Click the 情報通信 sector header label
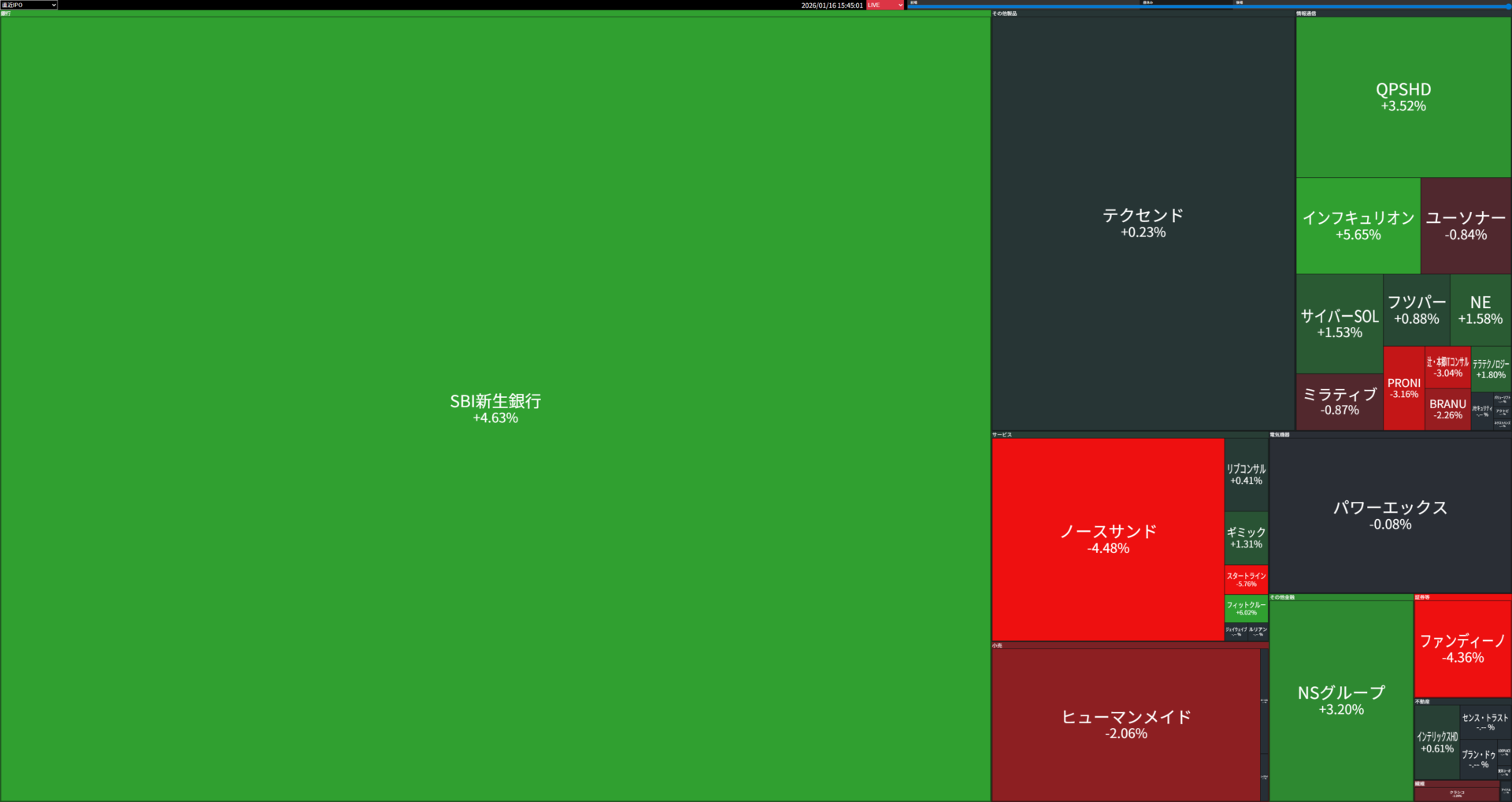Viewport: 1512px width, 802px height. (x=1306, y=13)
